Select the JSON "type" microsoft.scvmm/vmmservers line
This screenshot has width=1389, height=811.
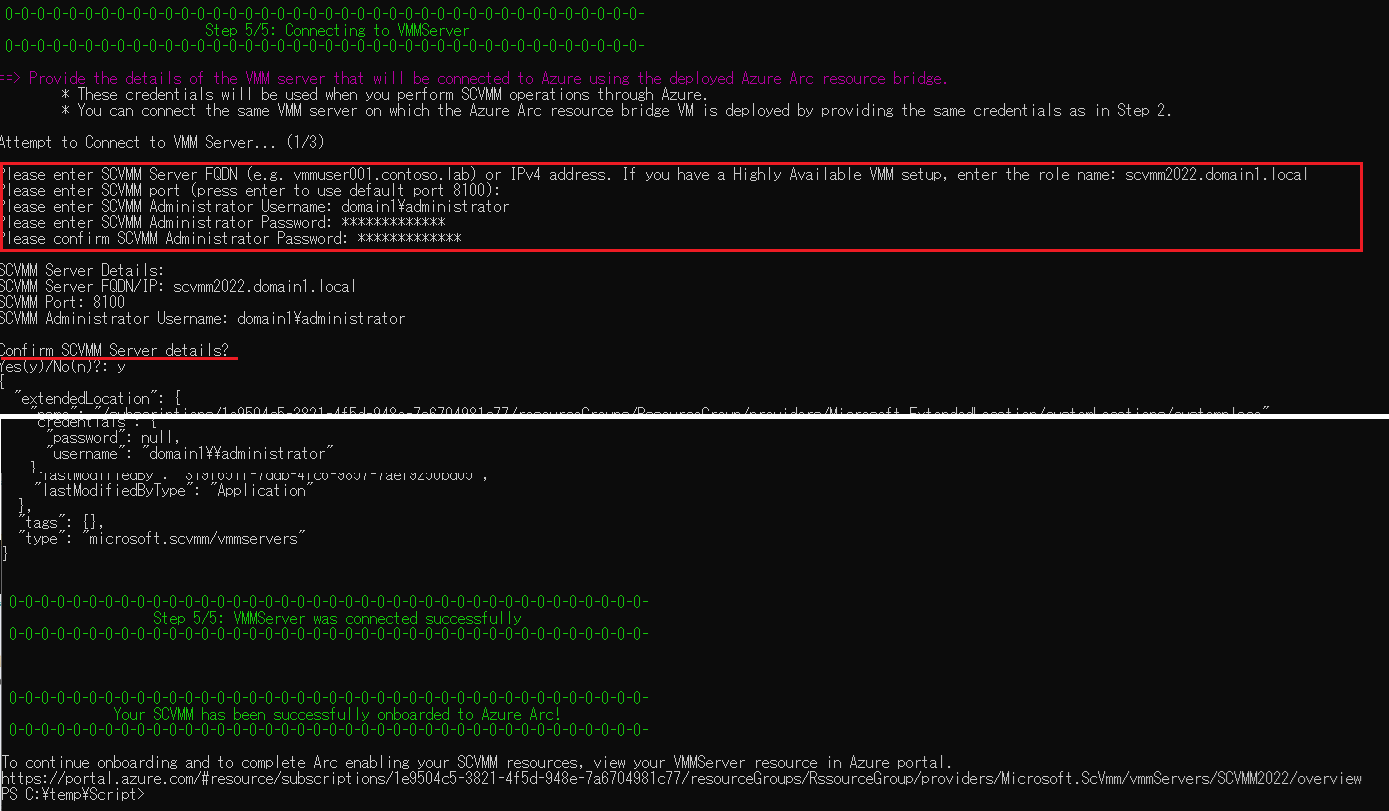[160, 538]
